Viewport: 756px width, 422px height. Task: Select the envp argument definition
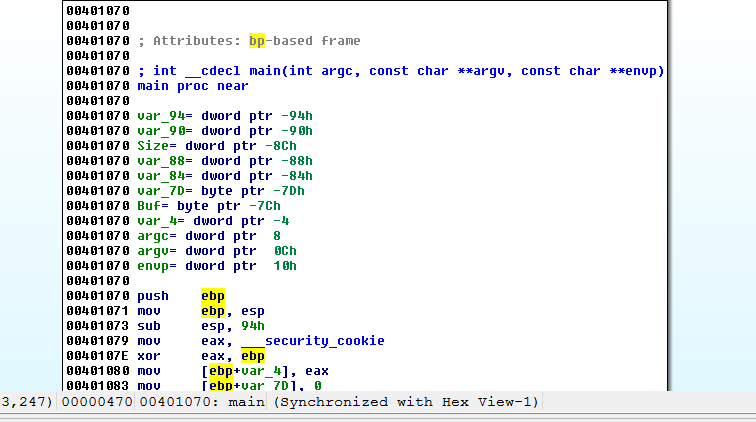coord(152,266)
